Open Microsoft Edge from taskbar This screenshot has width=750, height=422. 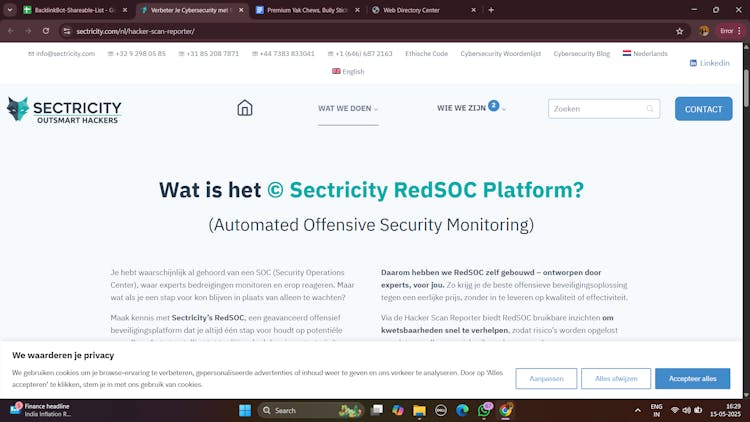[x=462, y=411]
